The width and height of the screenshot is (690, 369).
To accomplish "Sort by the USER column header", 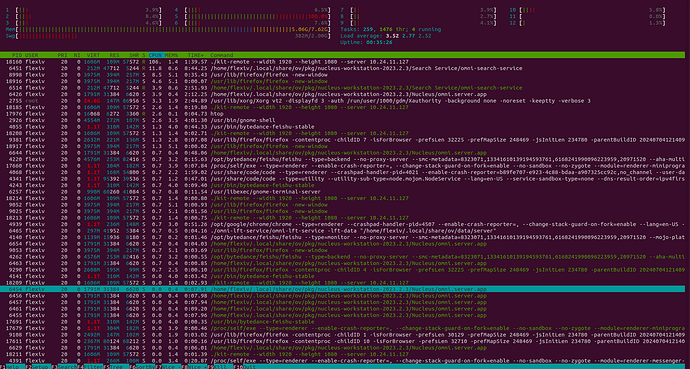I will pos(31,55).
